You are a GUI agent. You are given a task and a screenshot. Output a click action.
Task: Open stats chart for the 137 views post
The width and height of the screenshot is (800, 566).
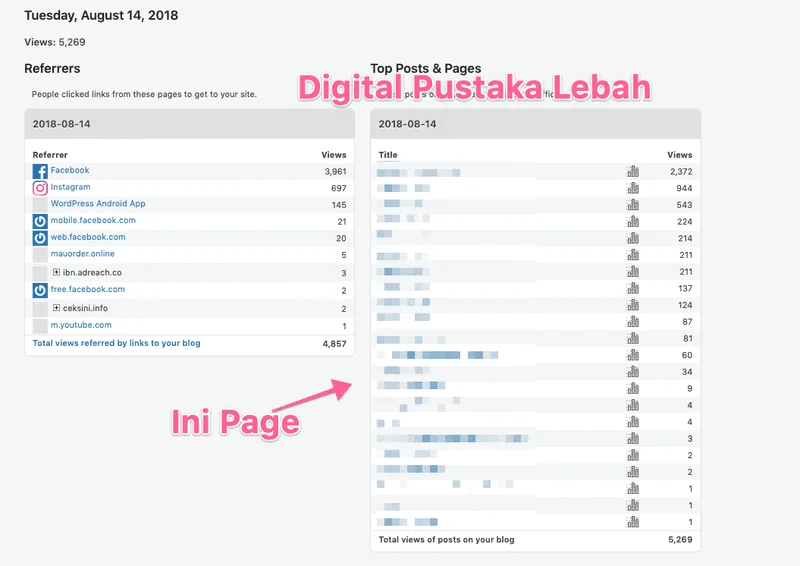point(633,288)
